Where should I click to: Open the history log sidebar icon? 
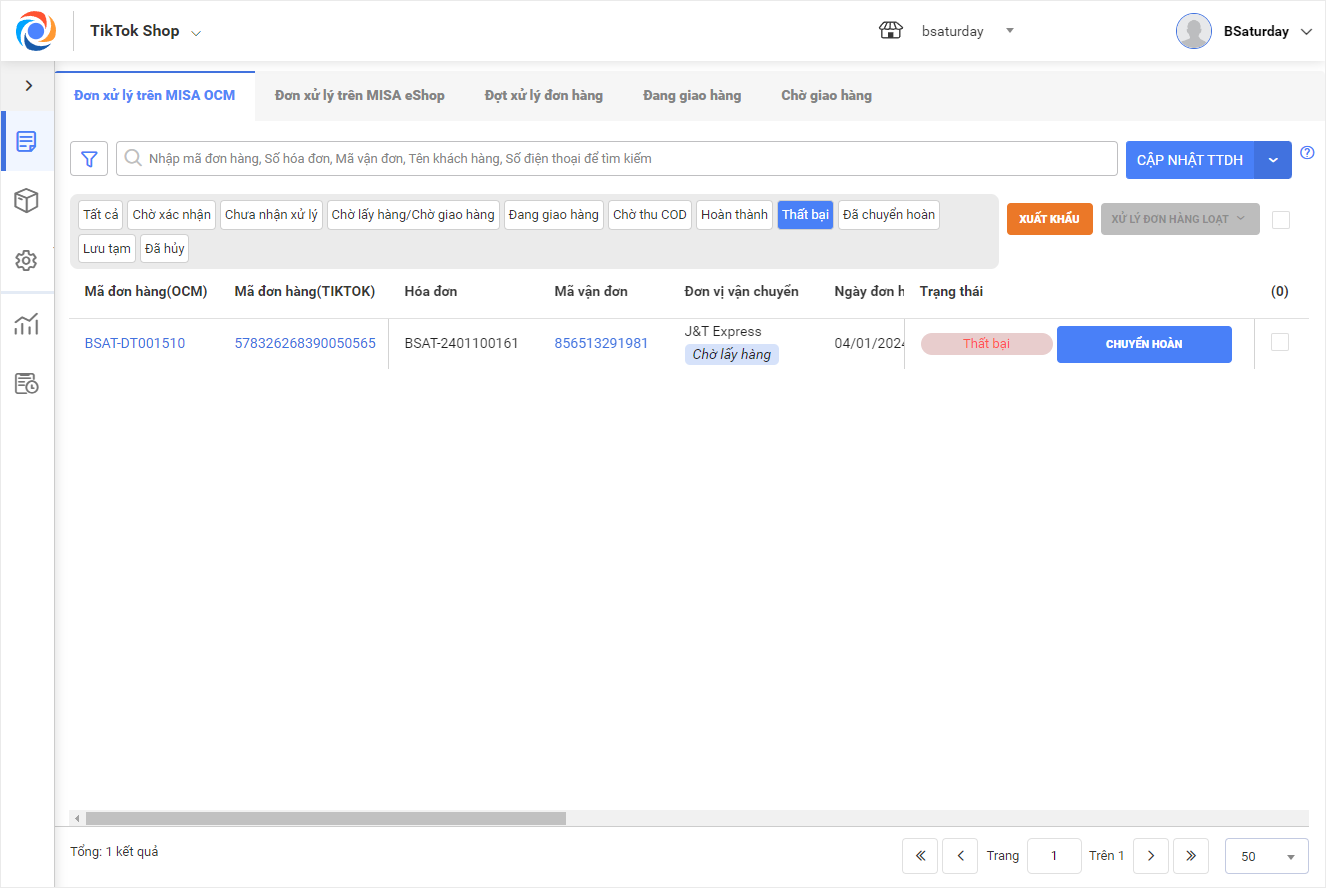click(x=27, y=384)
